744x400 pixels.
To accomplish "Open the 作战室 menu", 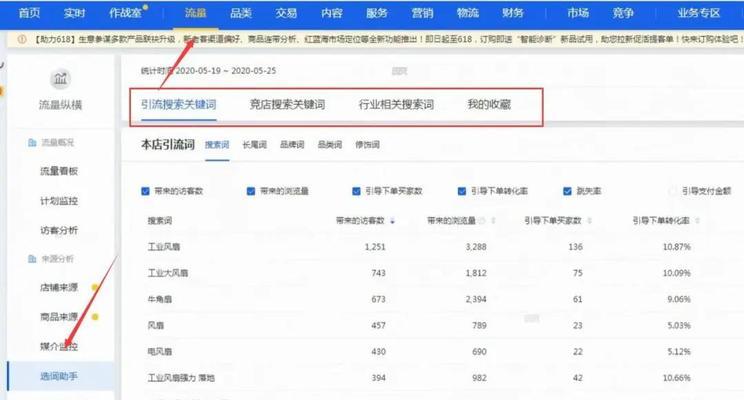I will click(126, 13).
